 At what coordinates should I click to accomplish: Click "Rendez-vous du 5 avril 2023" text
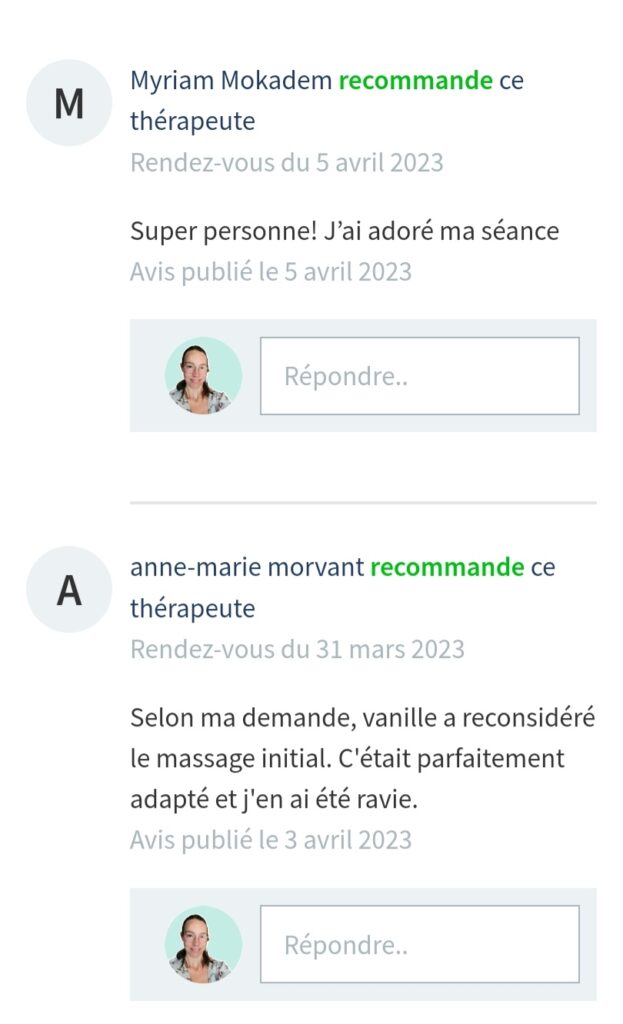286,162
